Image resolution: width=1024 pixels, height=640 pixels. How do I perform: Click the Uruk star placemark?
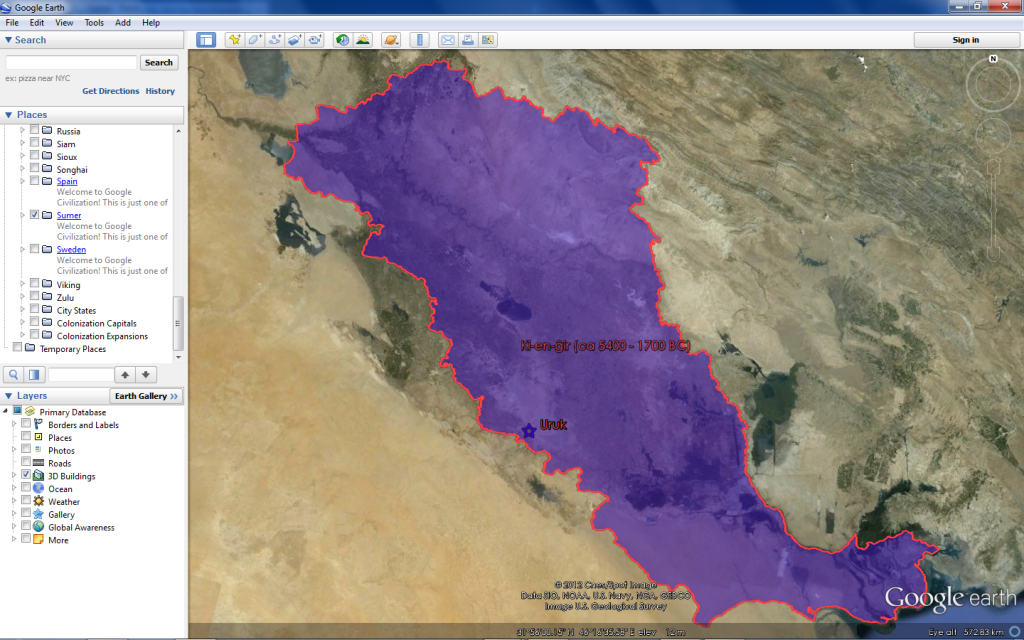(x=528, y=431)
